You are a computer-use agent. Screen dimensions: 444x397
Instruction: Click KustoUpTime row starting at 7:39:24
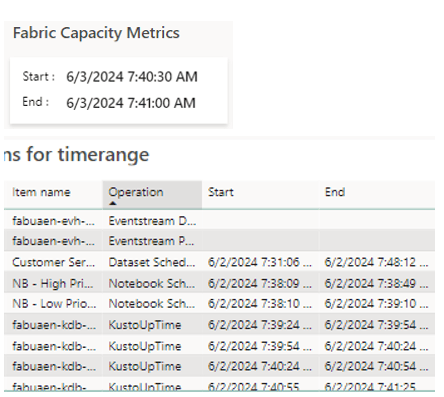[x=219, y=325]
